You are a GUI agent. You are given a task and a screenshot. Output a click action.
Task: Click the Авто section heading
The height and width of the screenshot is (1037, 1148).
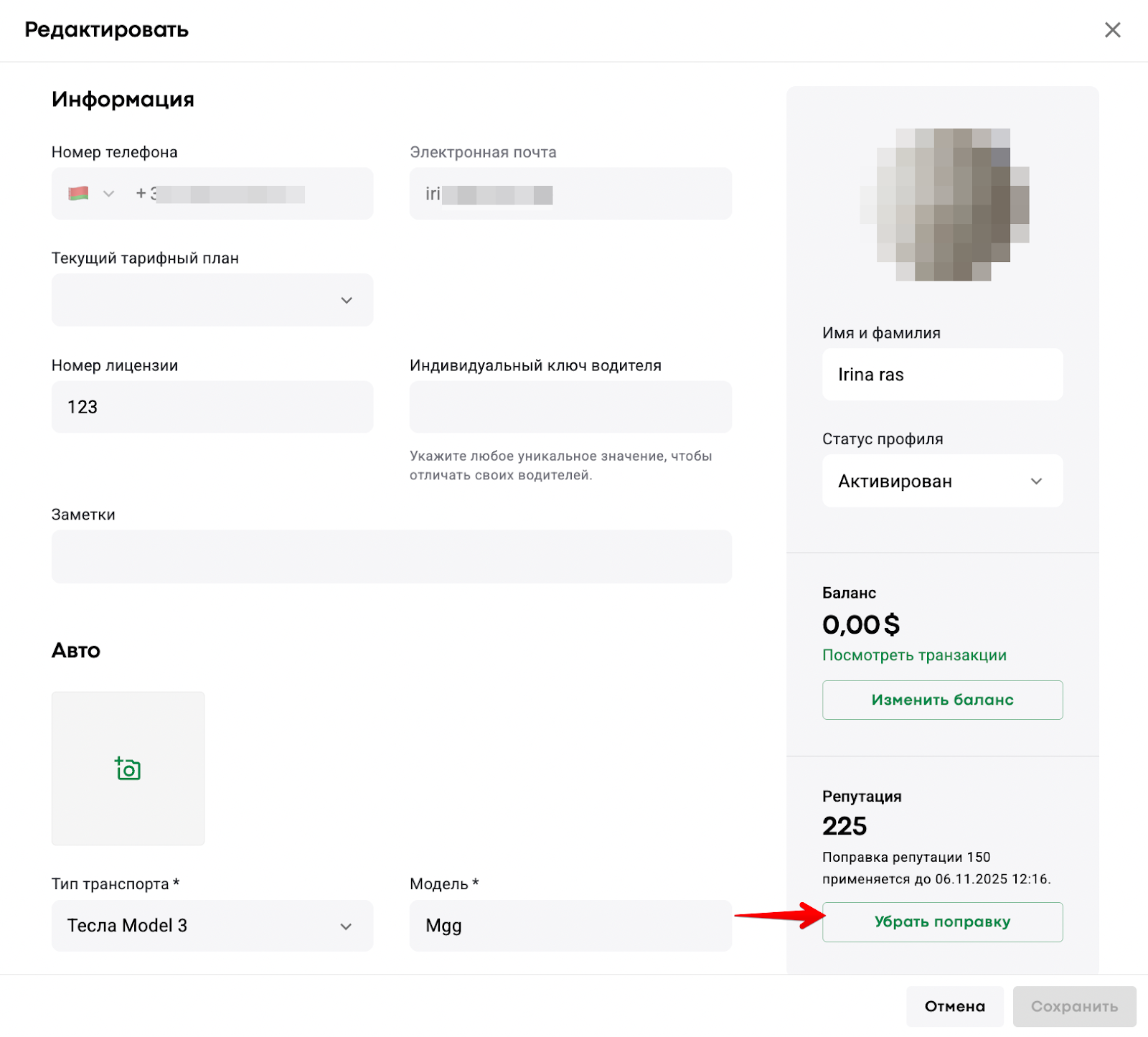76,650
